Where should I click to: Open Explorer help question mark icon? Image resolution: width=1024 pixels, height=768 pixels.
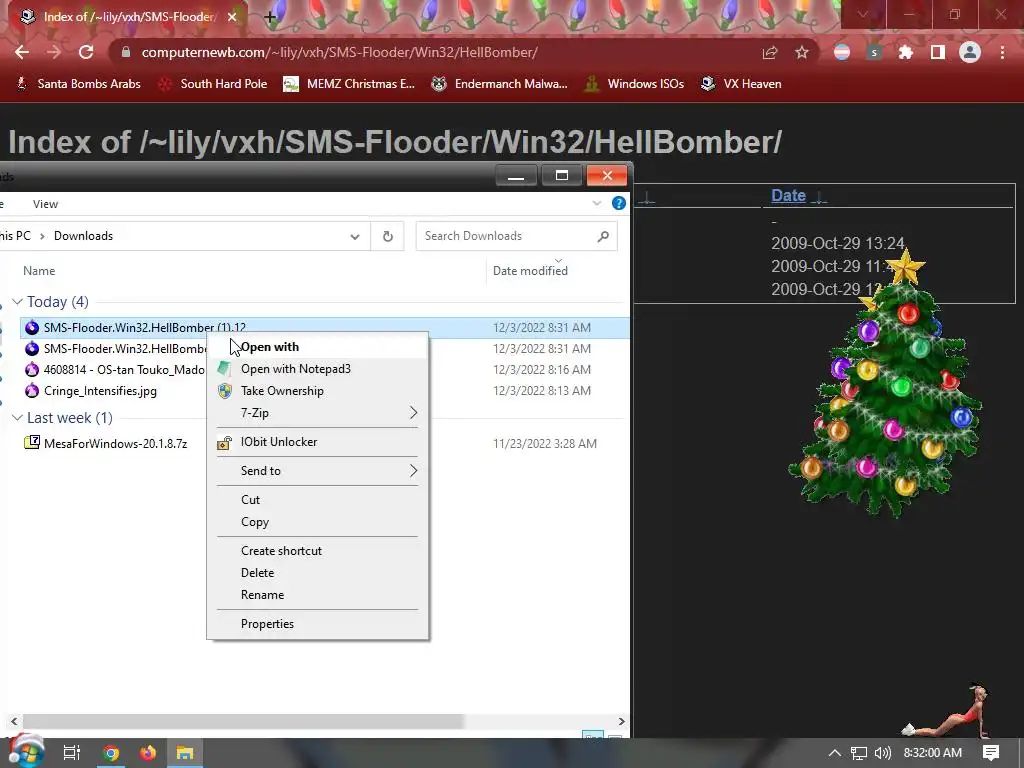point(618,203)
